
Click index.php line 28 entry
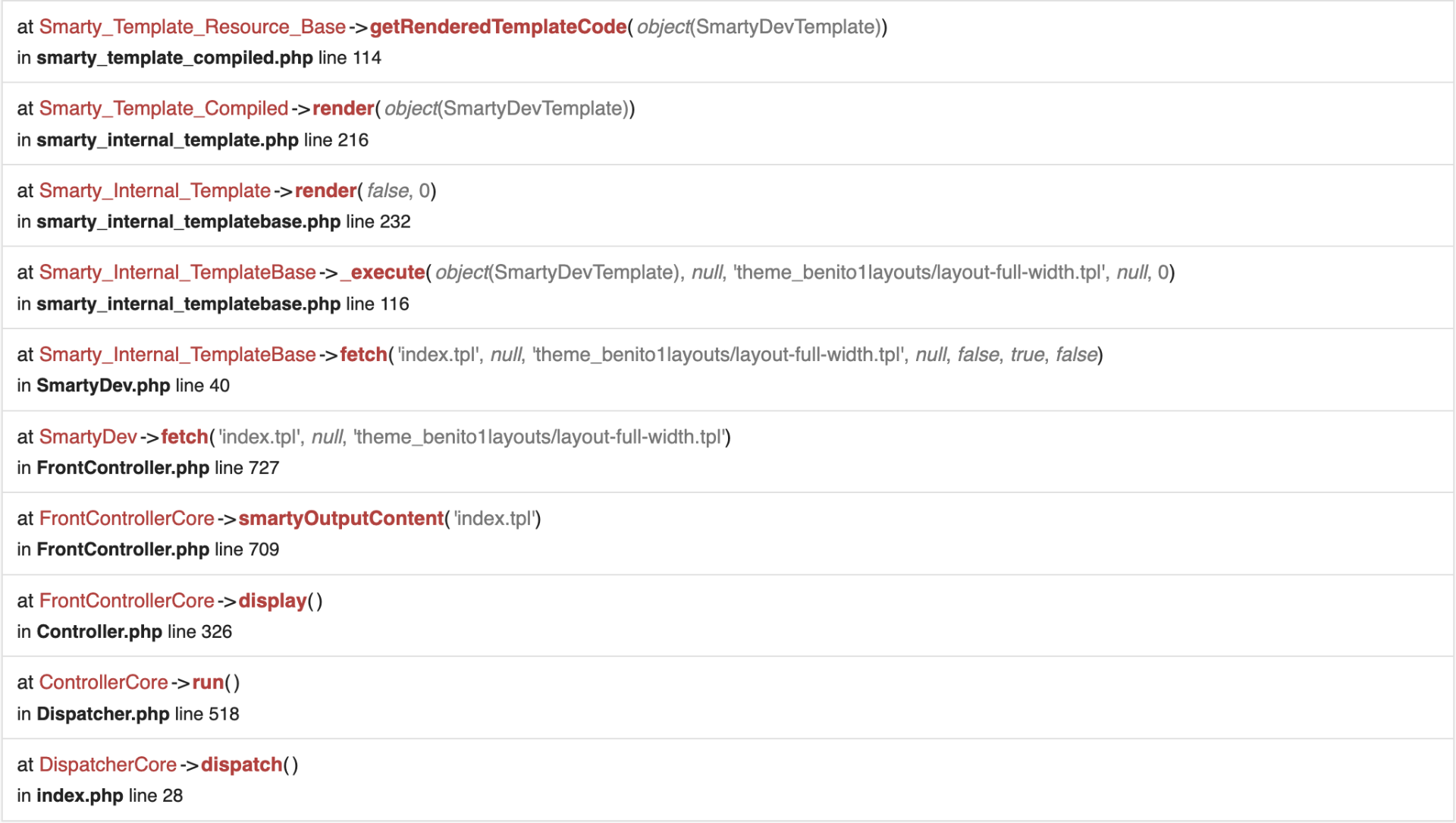[100, 796]
